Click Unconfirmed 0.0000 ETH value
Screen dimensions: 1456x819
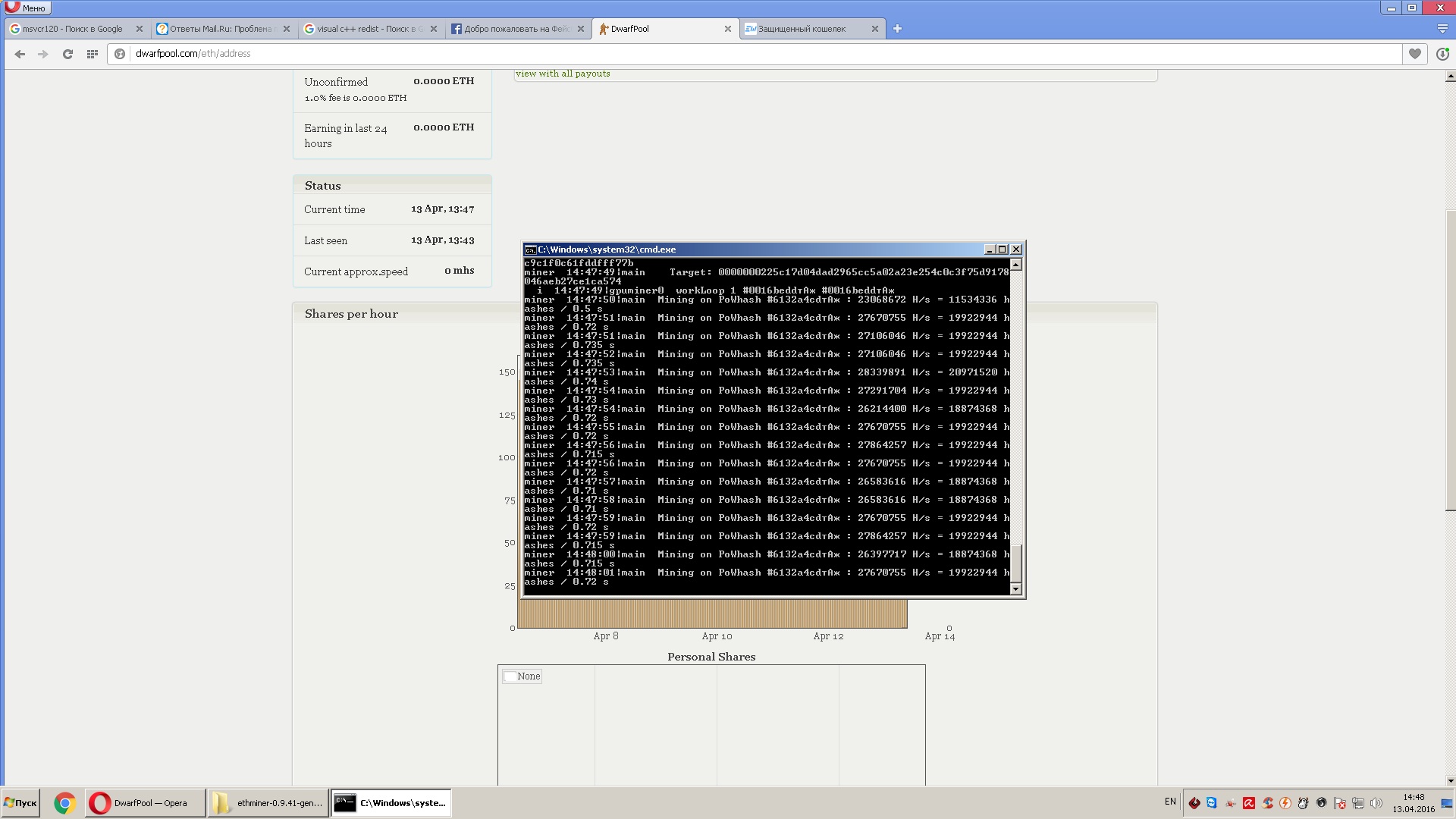(x=444, y=81)
